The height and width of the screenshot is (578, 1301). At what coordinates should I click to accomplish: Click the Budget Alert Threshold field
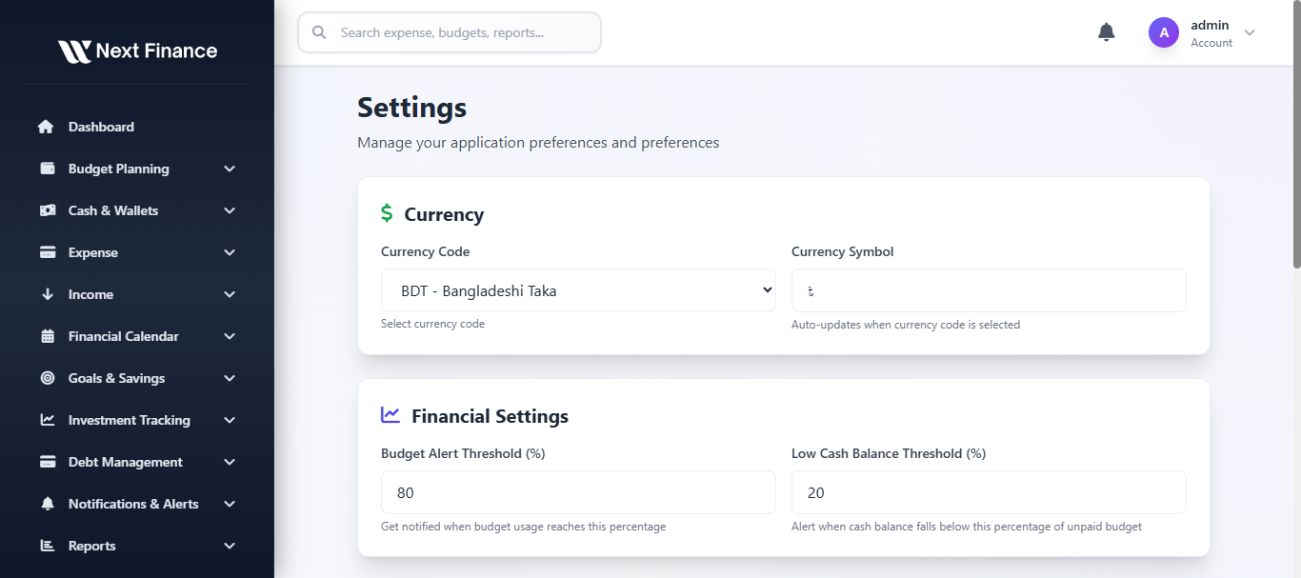(578, 493)
